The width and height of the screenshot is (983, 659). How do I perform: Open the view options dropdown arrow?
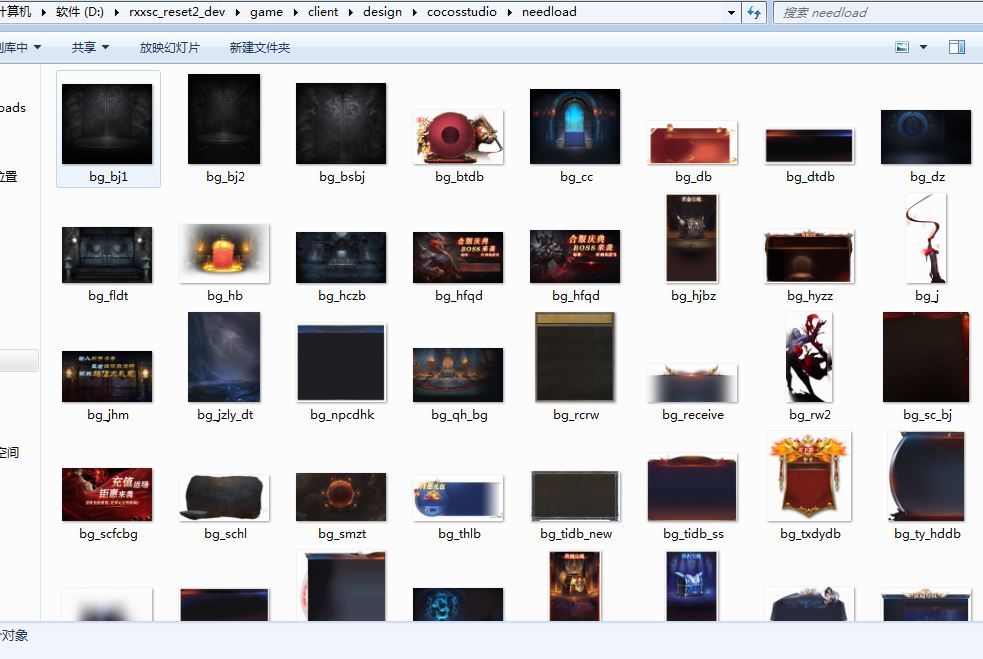[x=923, y=47]
